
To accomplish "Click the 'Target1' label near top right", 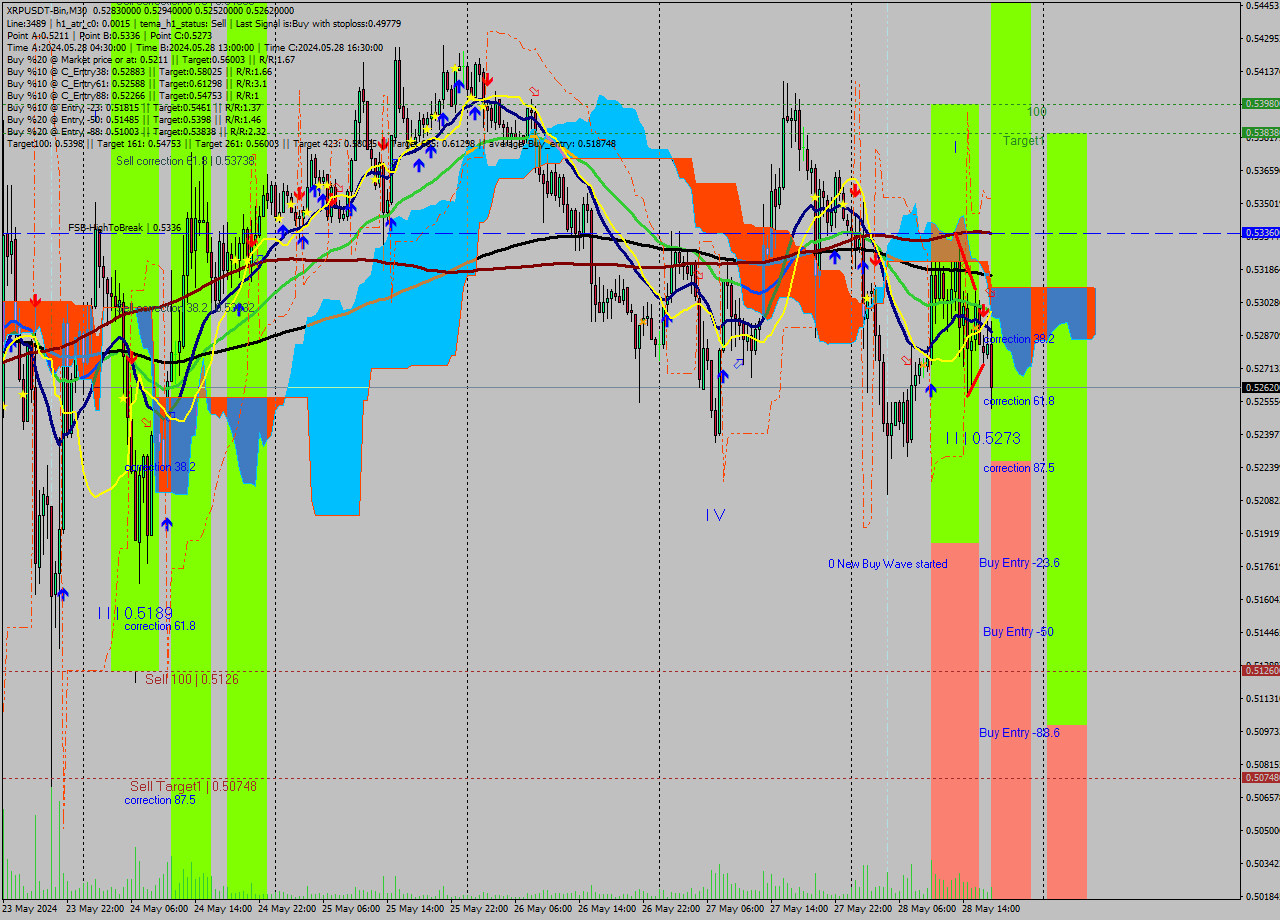I will pos(1024,141).
